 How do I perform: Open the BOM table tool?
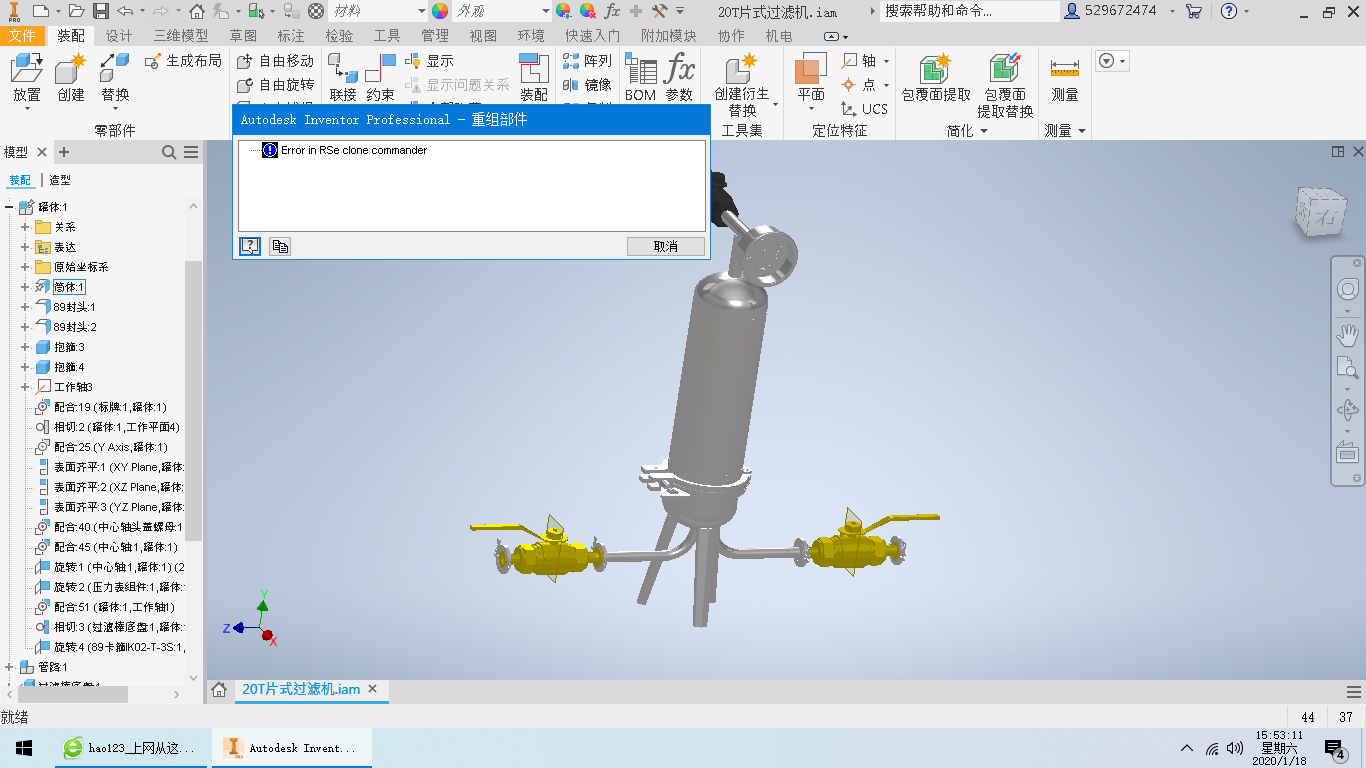tap(640, 70)
